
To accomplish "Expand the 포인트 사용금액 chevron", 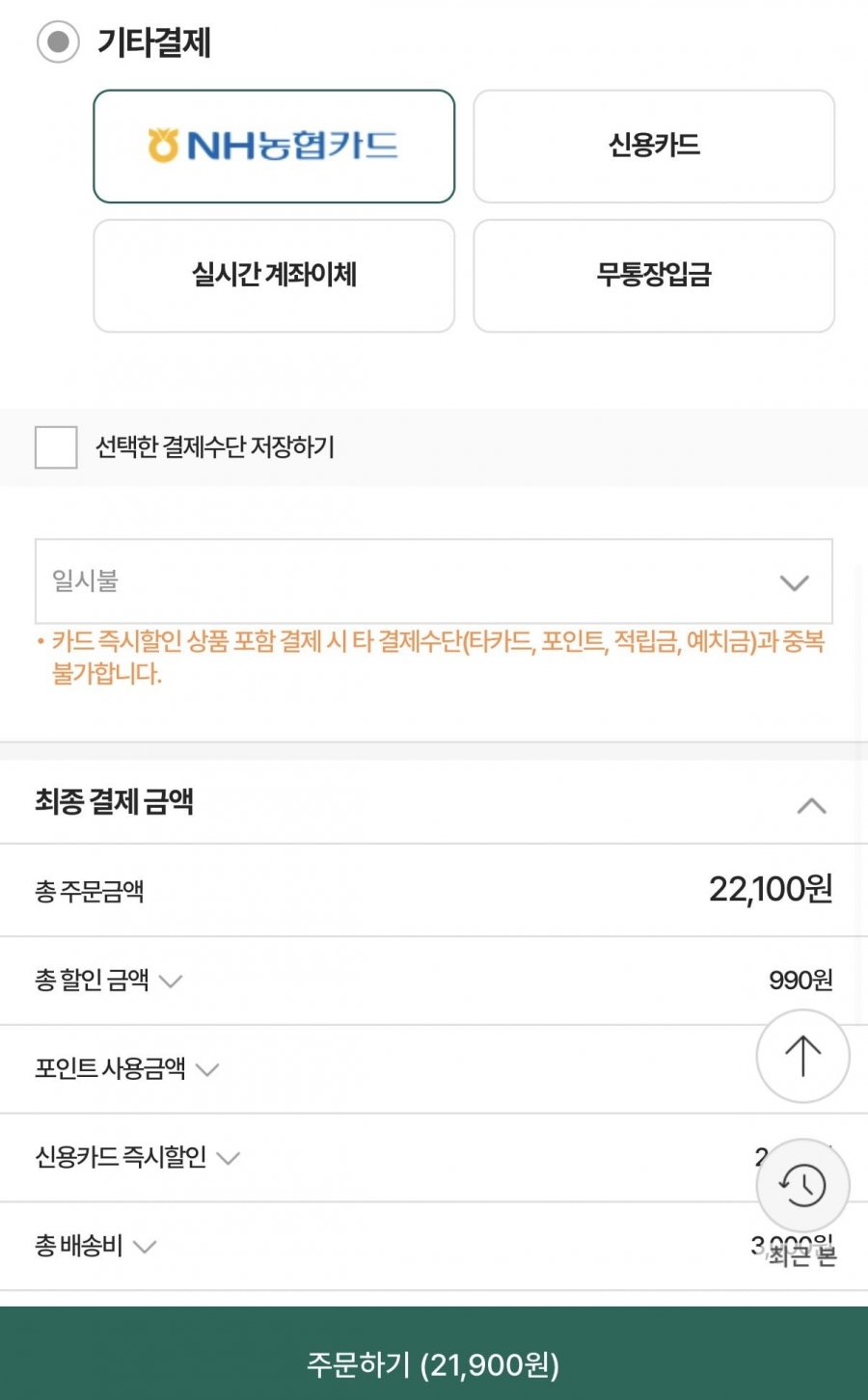I will [207, 1069].
